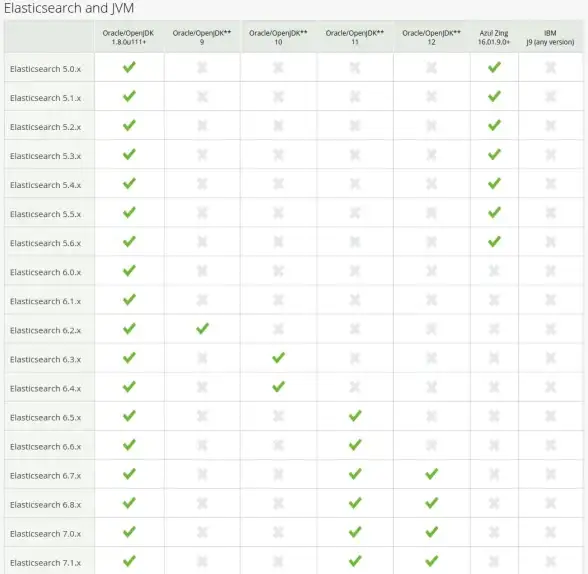Select the Oracle/OpenJDK 11 column header
The height and width of the screenshot is (574, 588).
(x=355, y=37)
